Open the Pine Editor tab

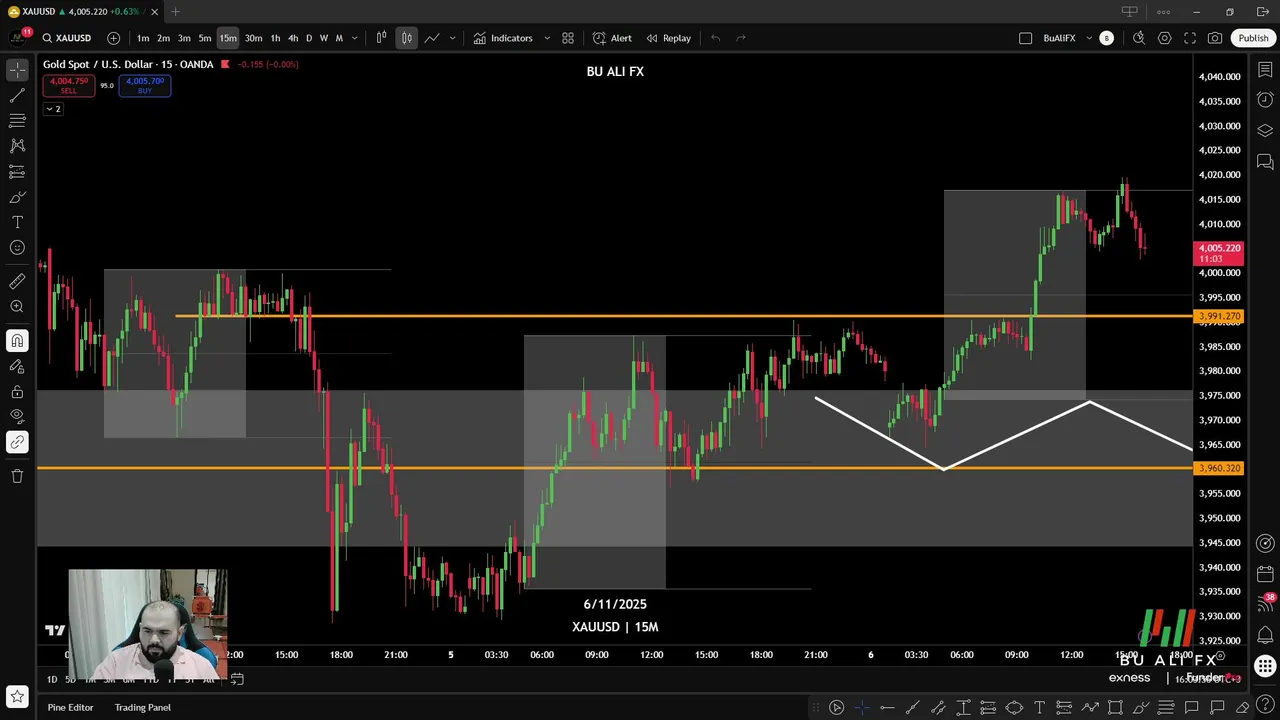point(70,707)
